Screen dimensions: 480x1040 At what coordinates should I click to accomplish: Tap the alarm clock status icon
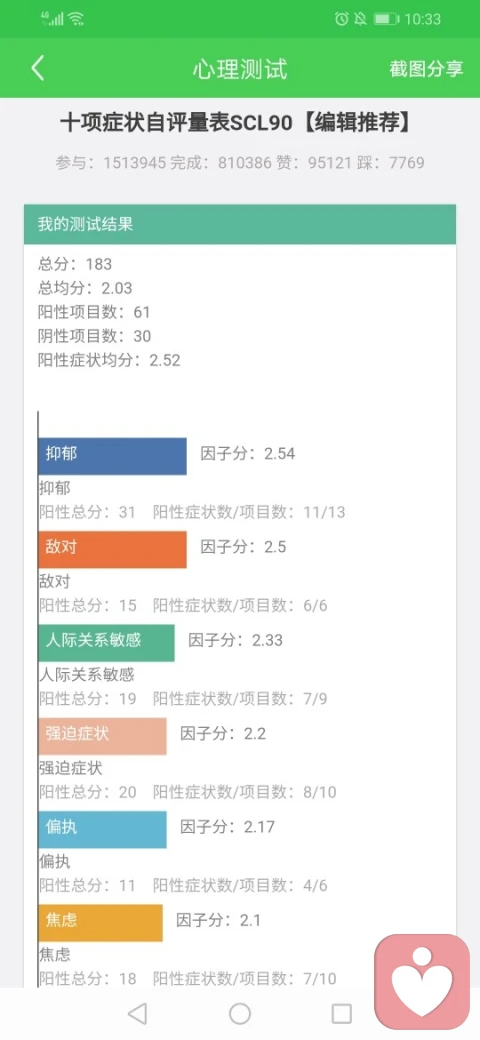[341, 19]
